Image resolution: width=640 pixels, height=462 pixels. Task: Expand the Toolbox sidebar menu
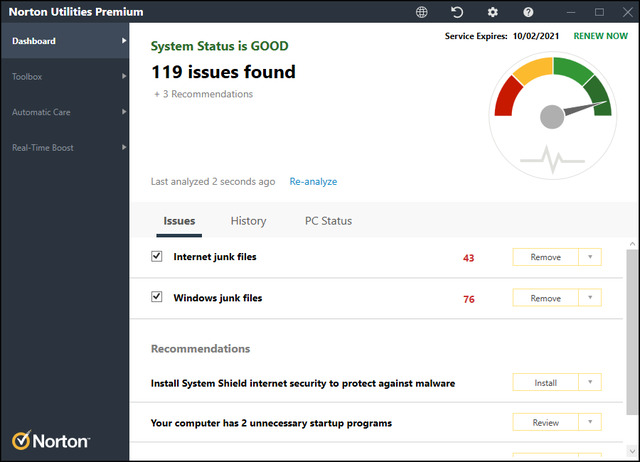(x=65, y=76)
